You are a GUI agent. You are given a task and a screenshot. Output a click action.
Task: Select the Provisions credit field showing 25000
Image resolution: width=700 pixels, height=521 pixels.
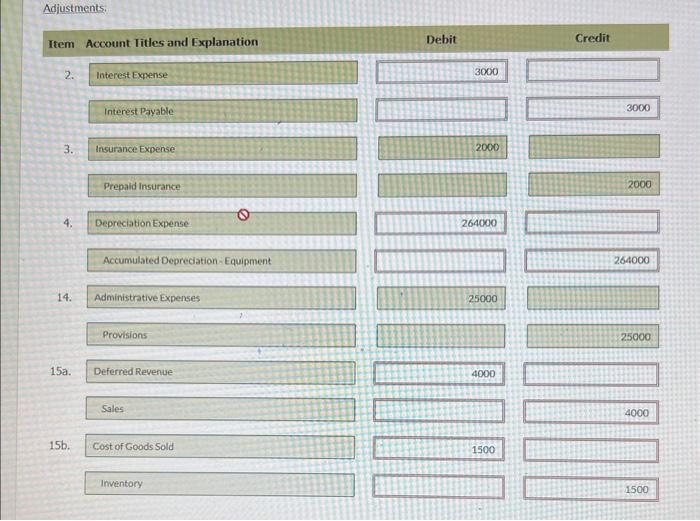pyautogui.click(x=593, y=336)
